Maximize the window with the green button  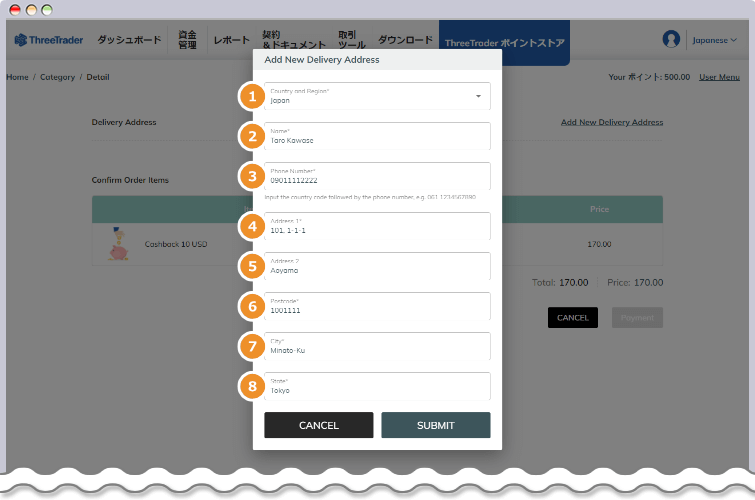click(x=47, y=10)
